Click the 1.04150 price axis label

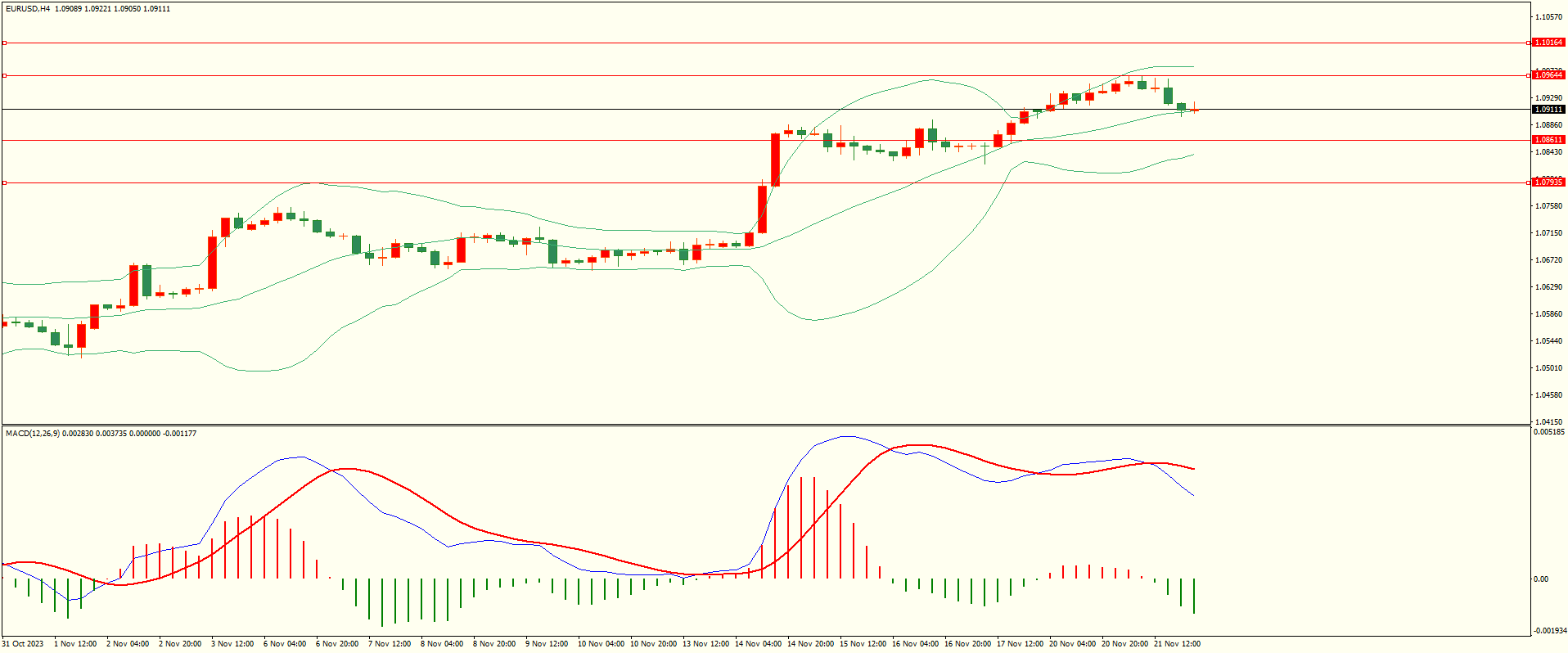[x=1548, y=422]
